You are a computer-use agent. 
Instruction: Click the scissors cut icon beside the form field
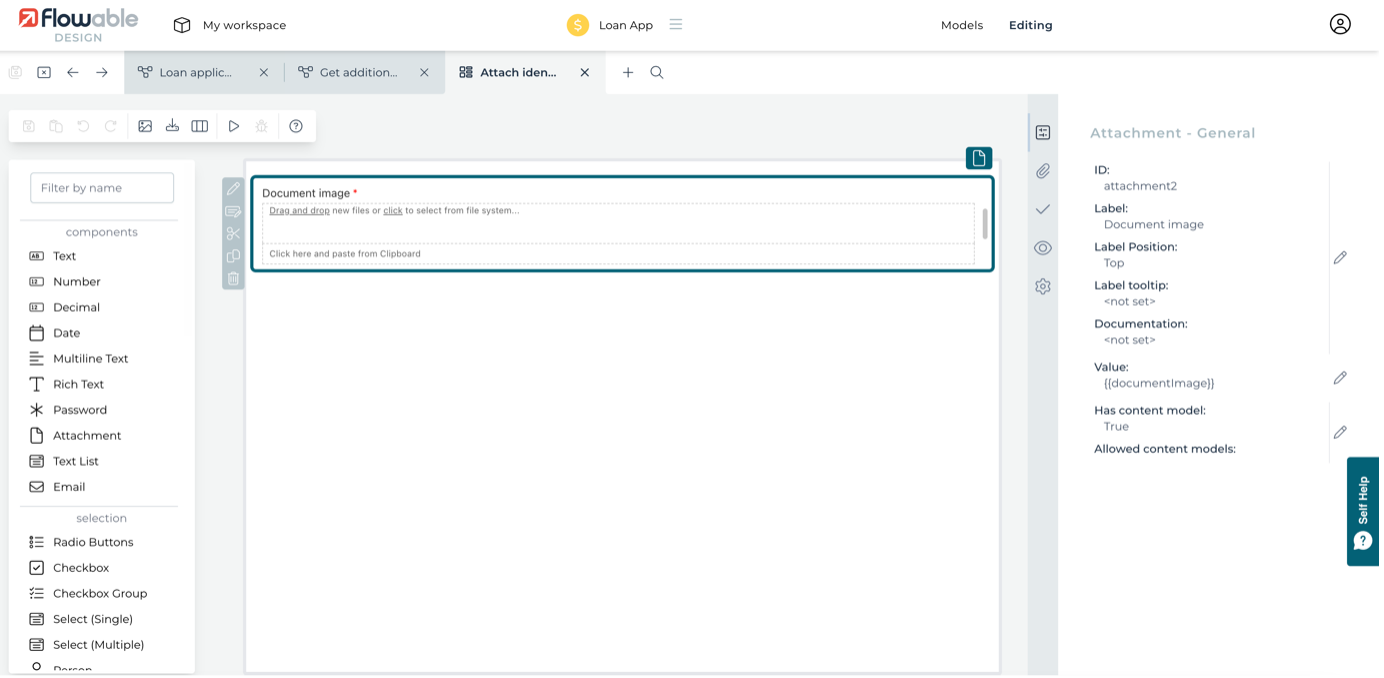(233, 234)
